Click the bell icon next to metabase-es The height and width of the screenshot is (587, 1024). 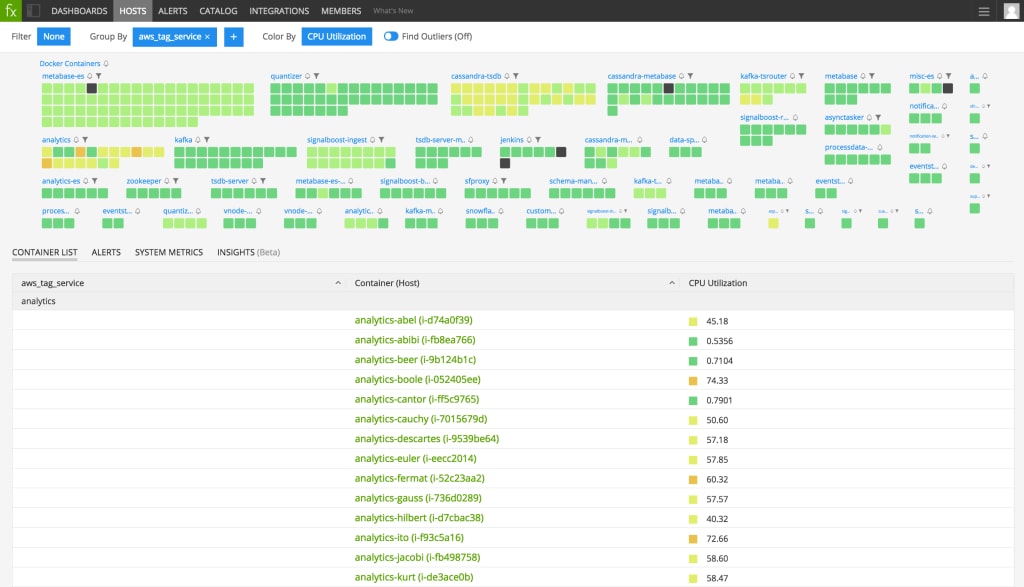coord(90,76)
